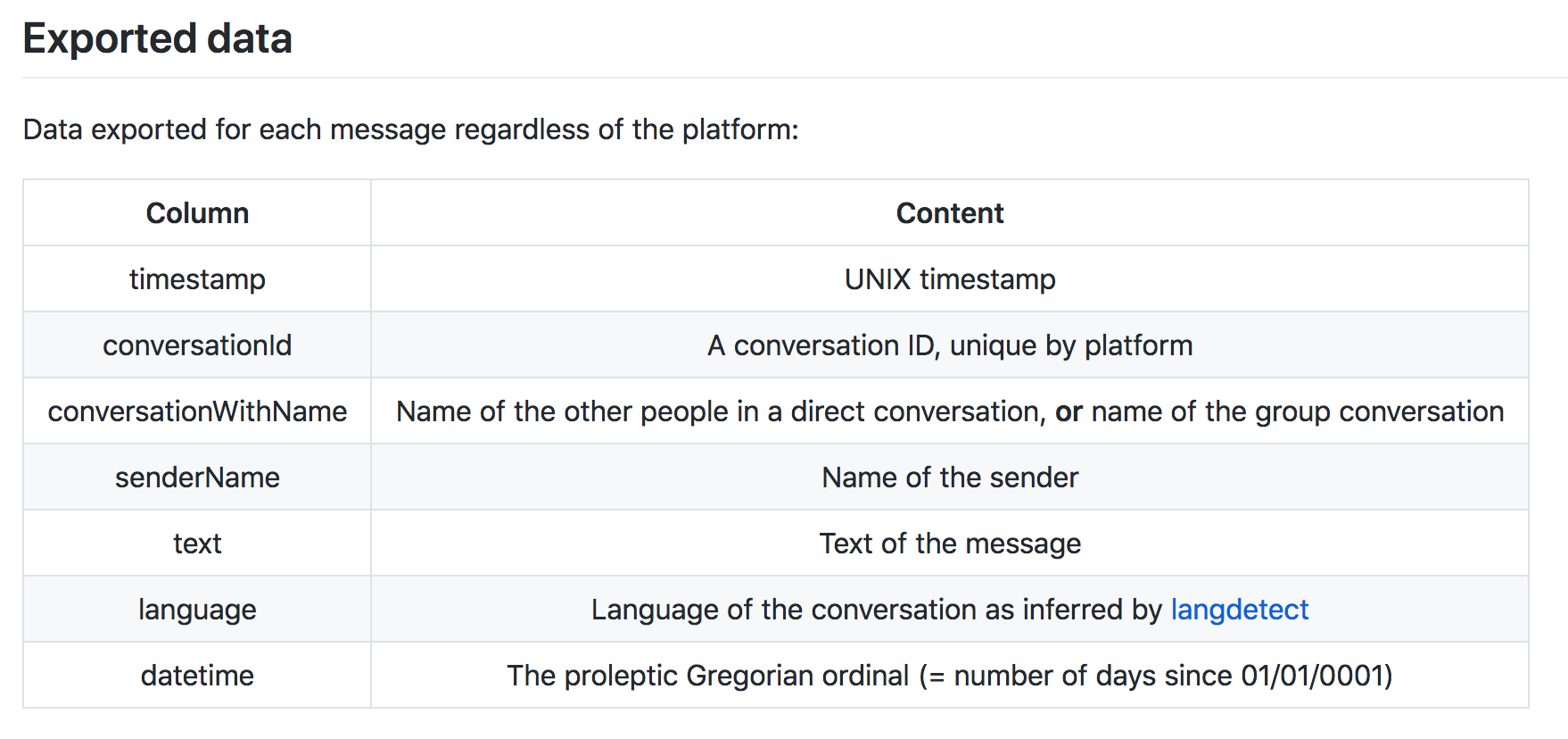Screen dimensions: 1568x739
Task: Select the 'conversationId' column name cell
Action: pos(197,345)
